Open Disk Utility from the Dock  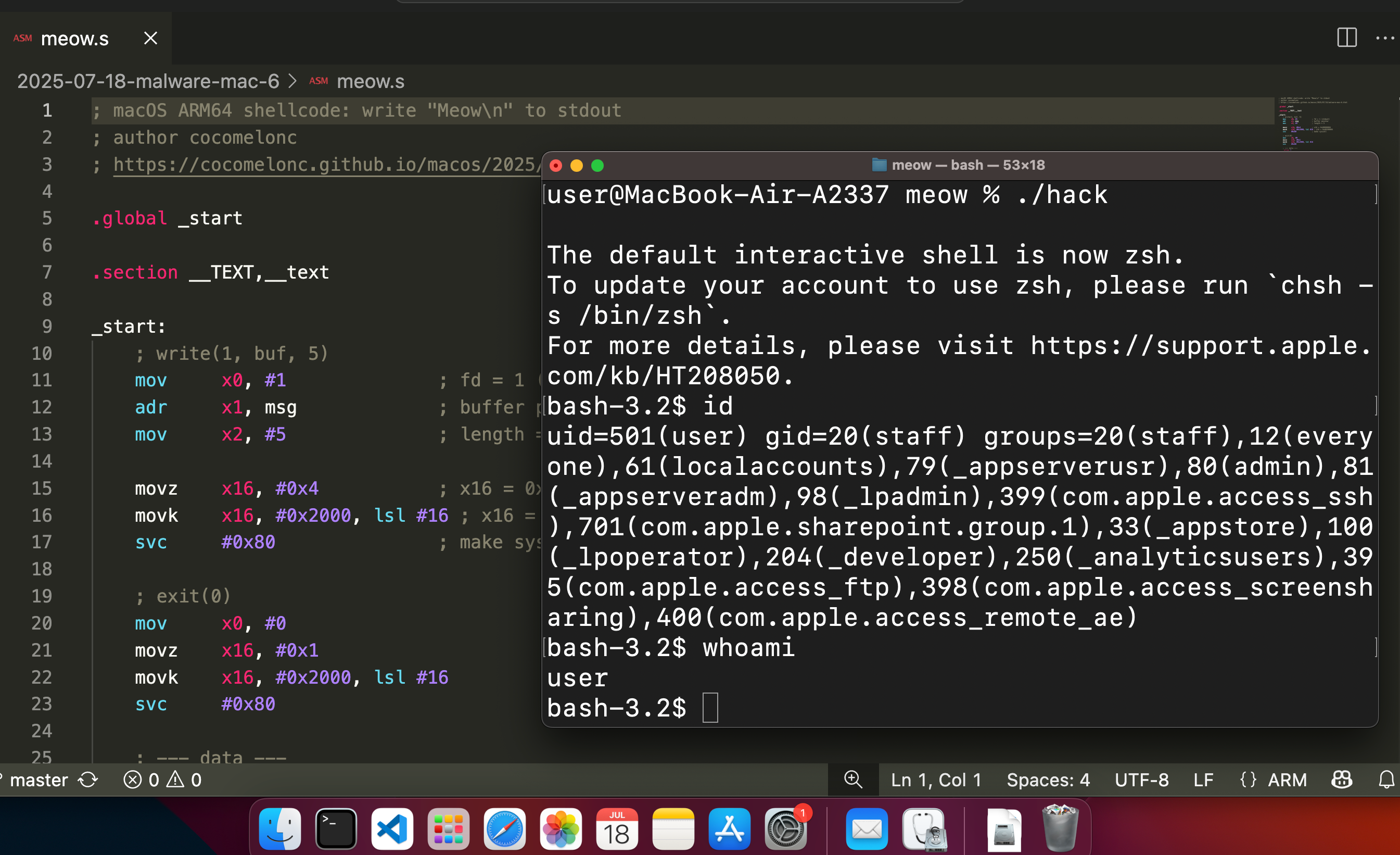tap(924, 829)
